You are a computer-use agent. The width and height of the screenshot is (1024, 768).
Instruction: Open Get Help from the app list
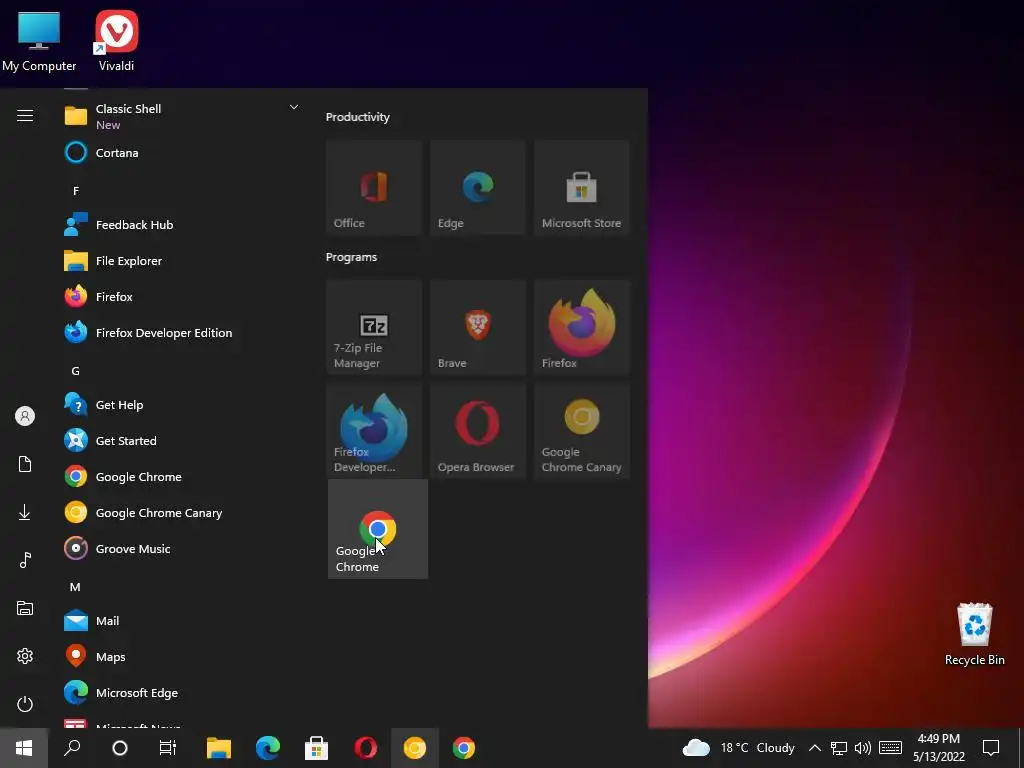click(x=182, y=405)
